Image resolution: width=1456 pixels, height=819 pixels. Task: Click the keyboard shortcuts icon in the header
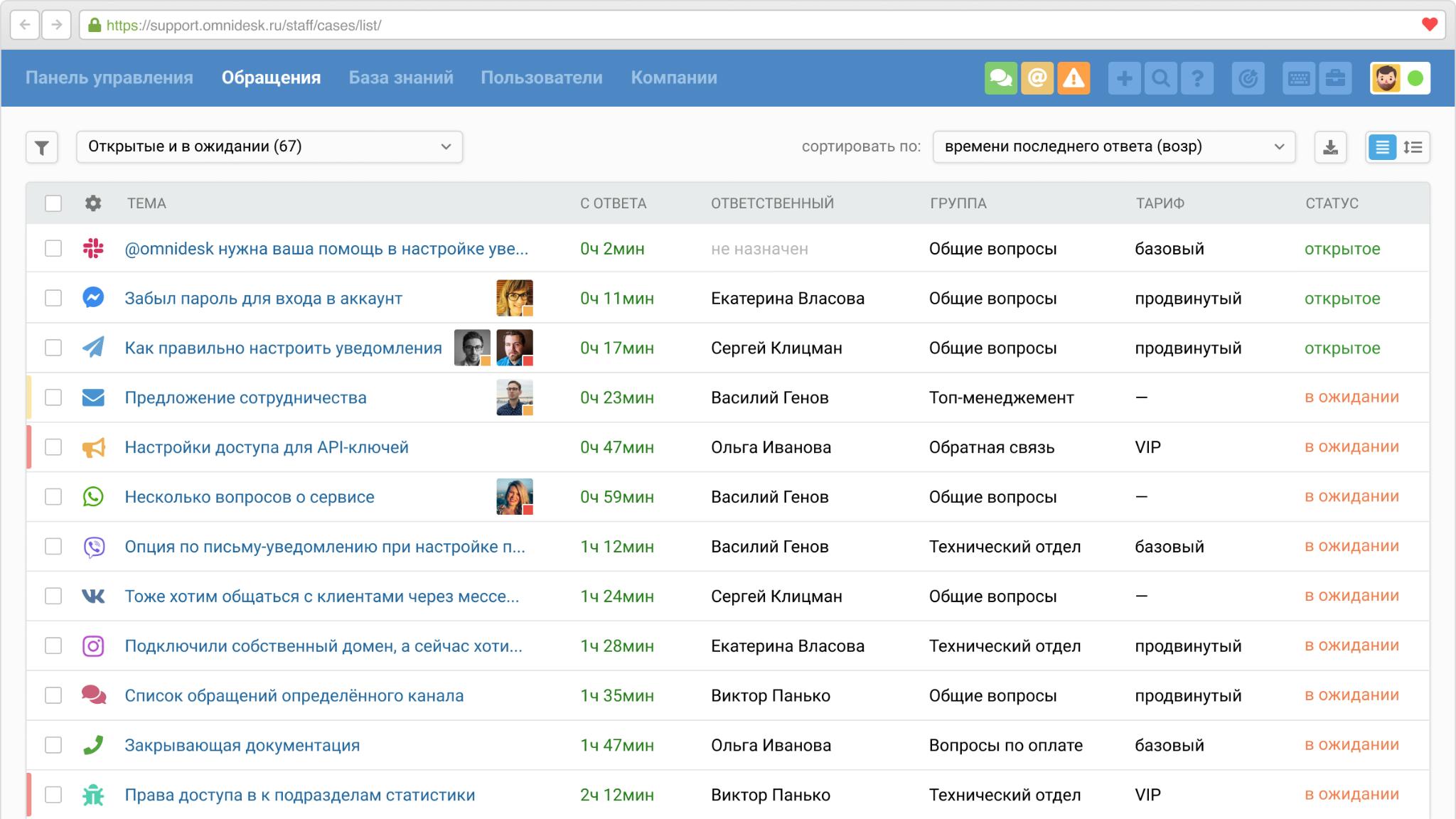tap(1299, 78)
